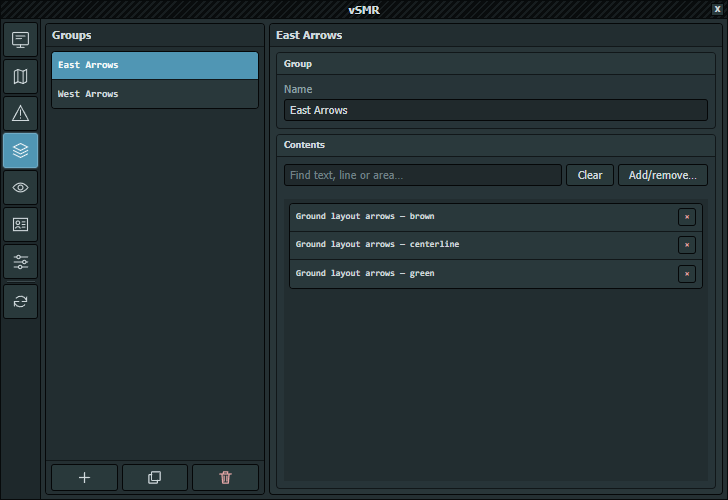
Task: Open the Add/remove... dialog
Action: 663,175
